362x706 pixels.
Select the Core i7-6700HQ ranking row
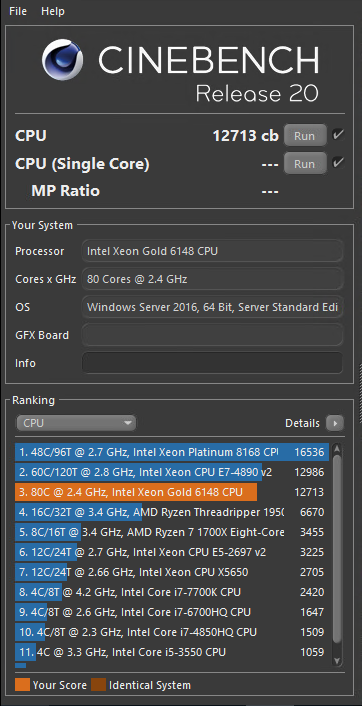point(172,612)
